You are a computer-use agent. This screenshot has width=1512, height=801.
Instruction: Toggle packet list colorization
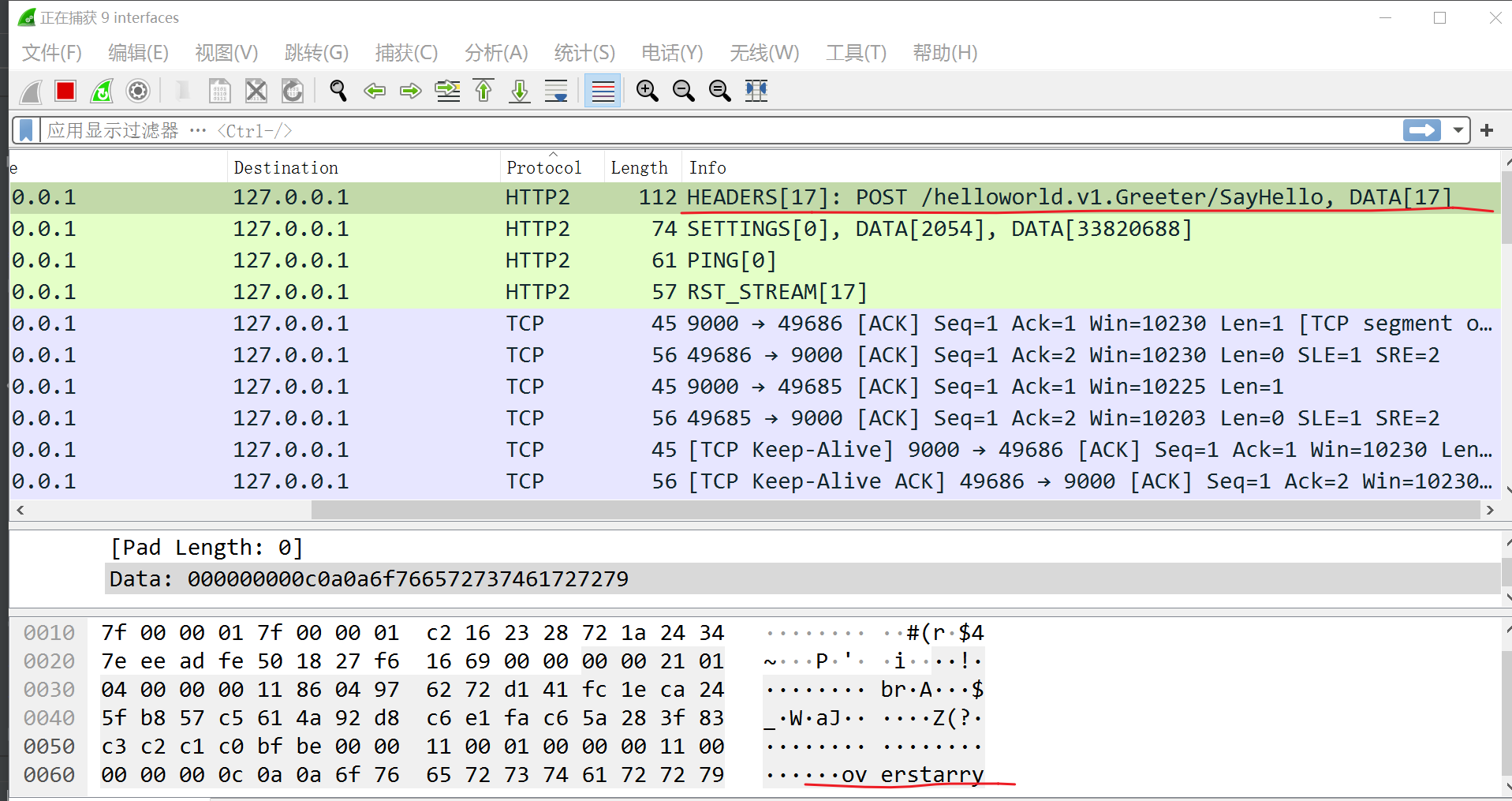[603, 92]
